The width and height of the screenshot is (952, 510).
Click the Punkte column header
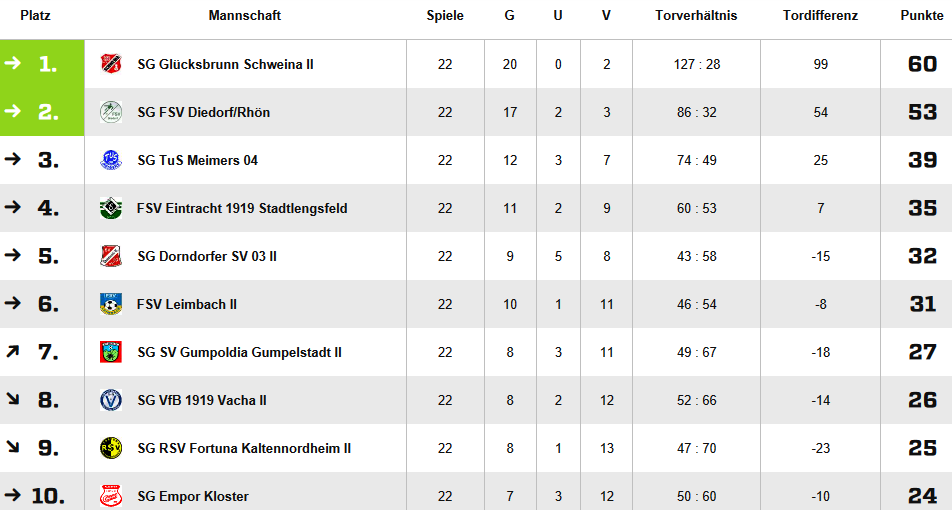(x=920, y=16)
